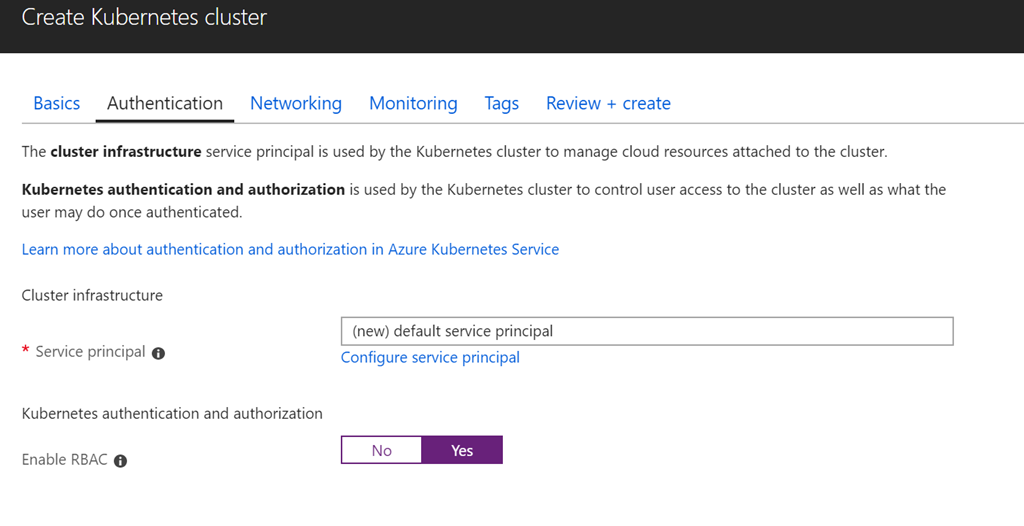
Task: Go to the Monitoring tab
Action: pyautogui.click(x=413, y=103)
